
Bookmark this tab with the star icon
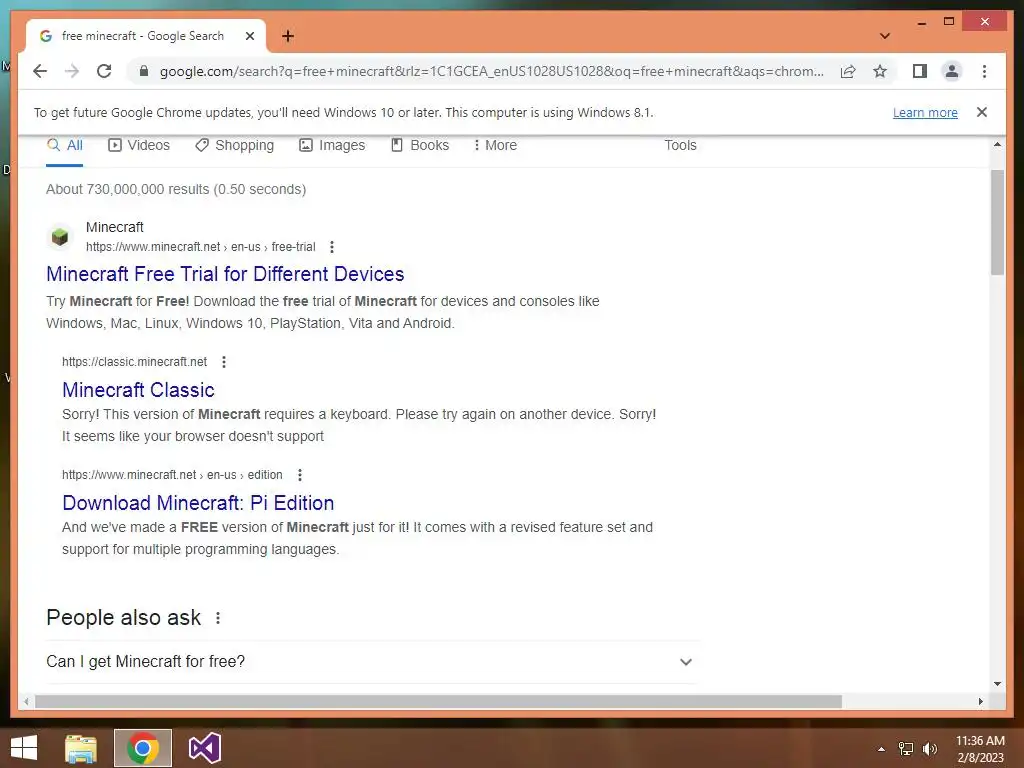click(880, 71)
